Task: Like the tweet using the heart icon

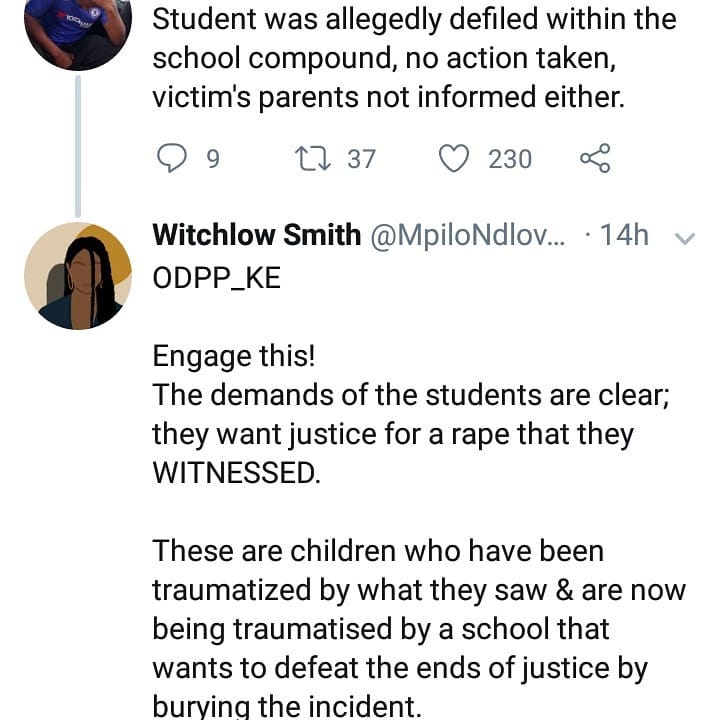Action: point(455,159)
